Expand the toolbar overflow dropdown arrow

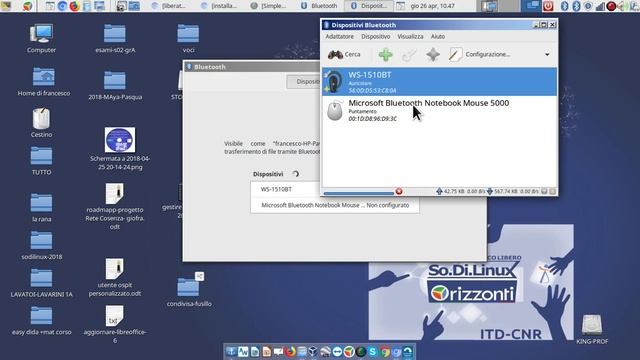click(547, 54)
